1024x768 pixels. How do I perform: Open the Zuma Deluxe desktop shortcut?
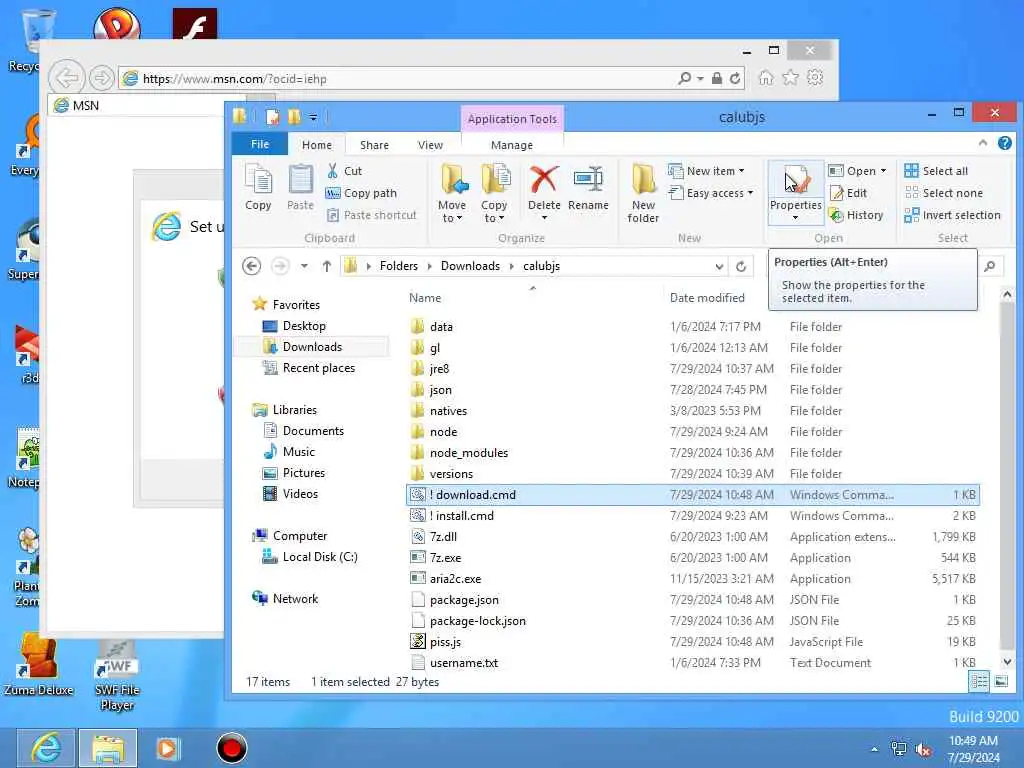[x=38, y=665]
